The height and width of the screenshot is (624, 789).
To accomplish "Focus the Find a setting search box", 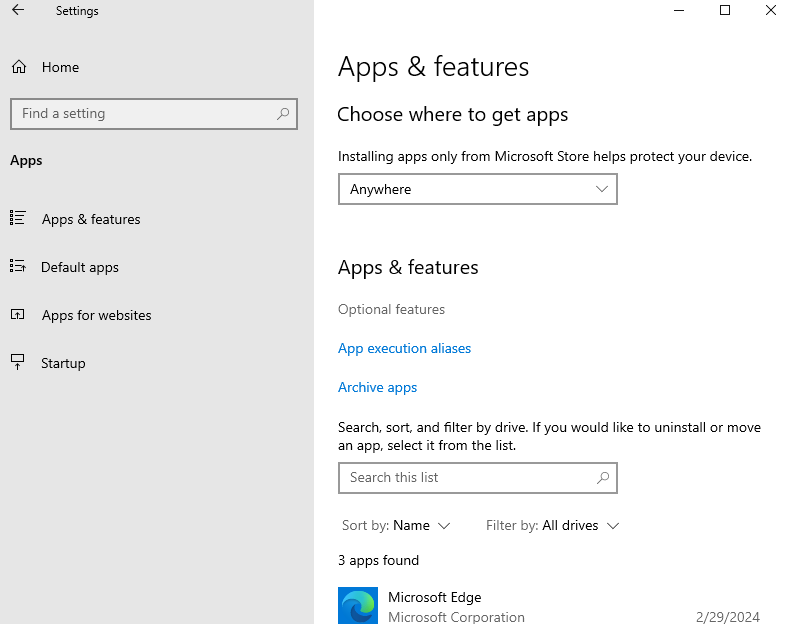I will 154,114.
